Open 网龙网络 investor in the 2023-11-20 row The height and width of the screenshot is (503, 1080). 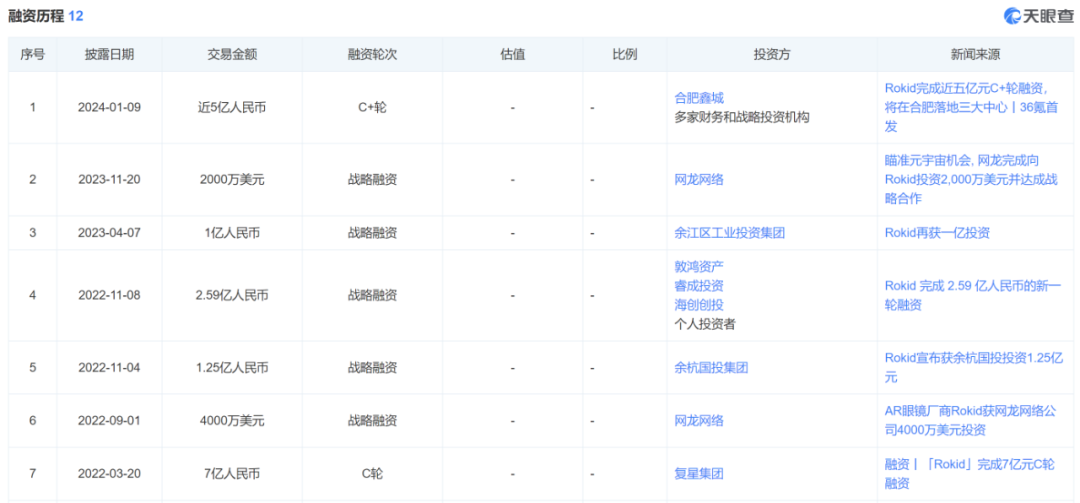(x=699, y=180)
